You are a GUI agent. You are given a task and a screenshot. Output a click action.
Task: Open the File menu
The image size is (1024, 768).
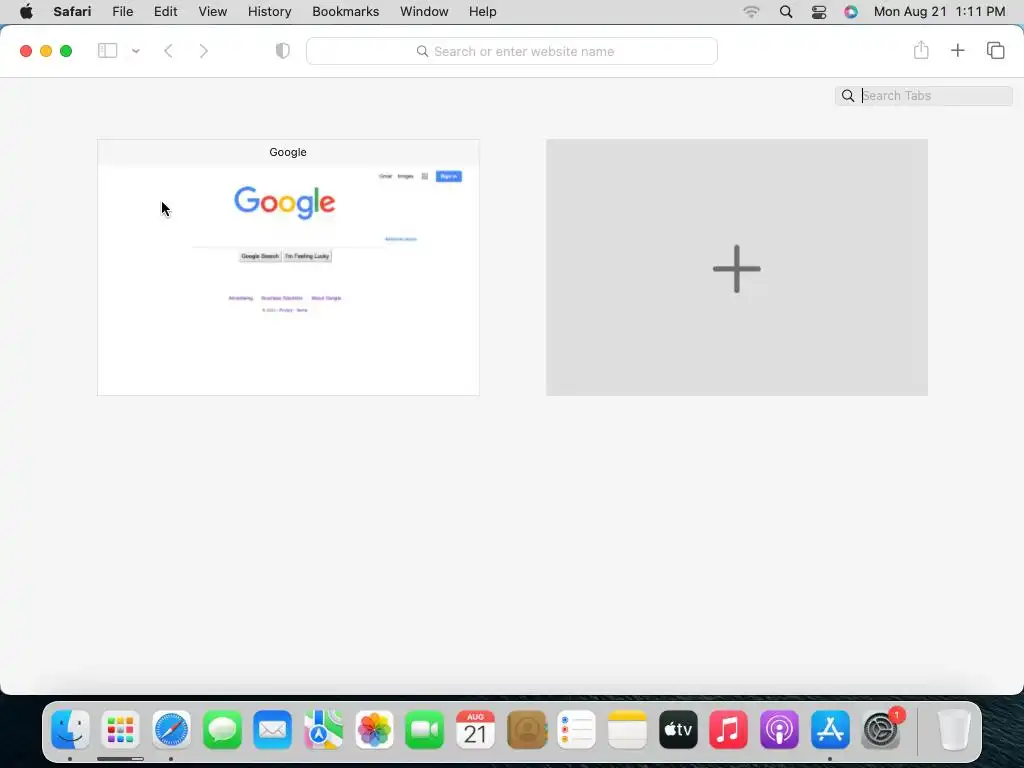click(x=123, y=11)
